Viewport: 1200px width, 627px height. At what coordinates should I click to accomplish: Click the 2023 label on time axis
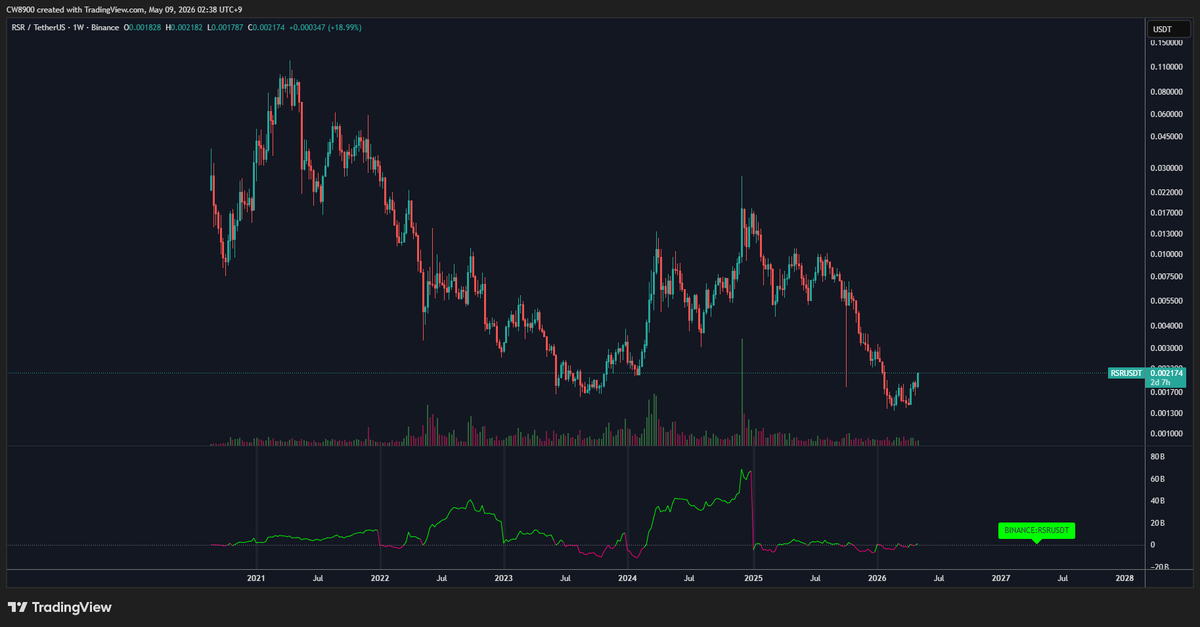[x=503, y=577]
